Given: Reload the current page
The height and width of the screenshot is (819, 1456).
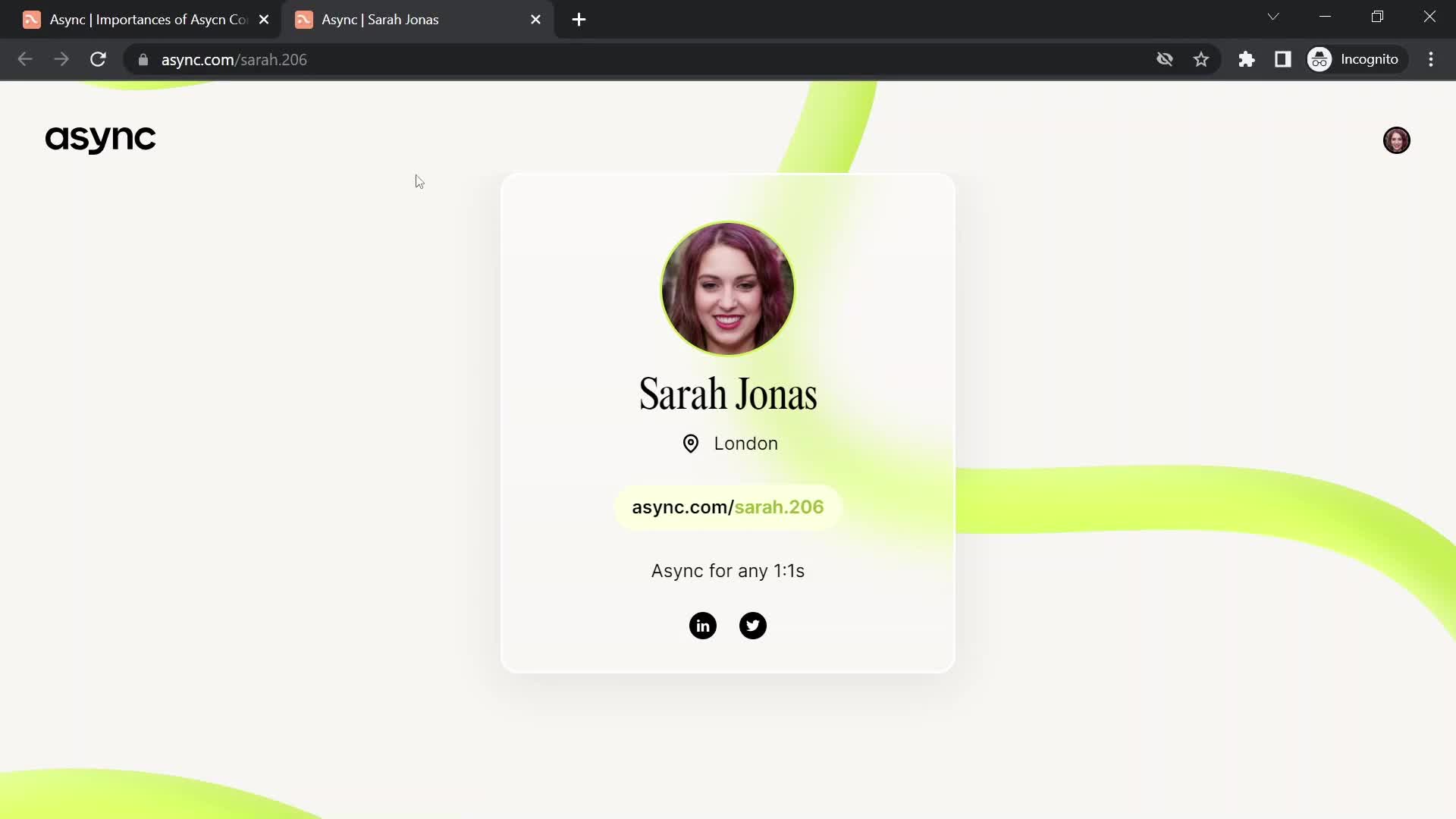Looking at the screenshot, I should tap(98, 59).
